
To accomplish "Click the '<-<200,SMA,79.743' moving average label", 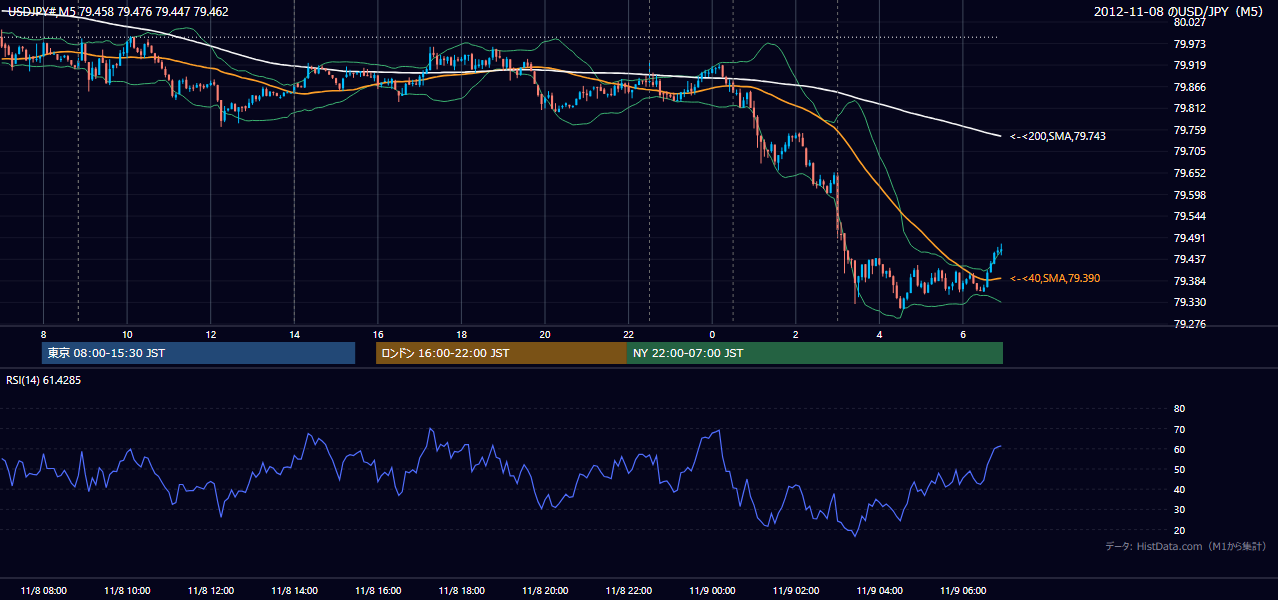I will point(1058,136).
